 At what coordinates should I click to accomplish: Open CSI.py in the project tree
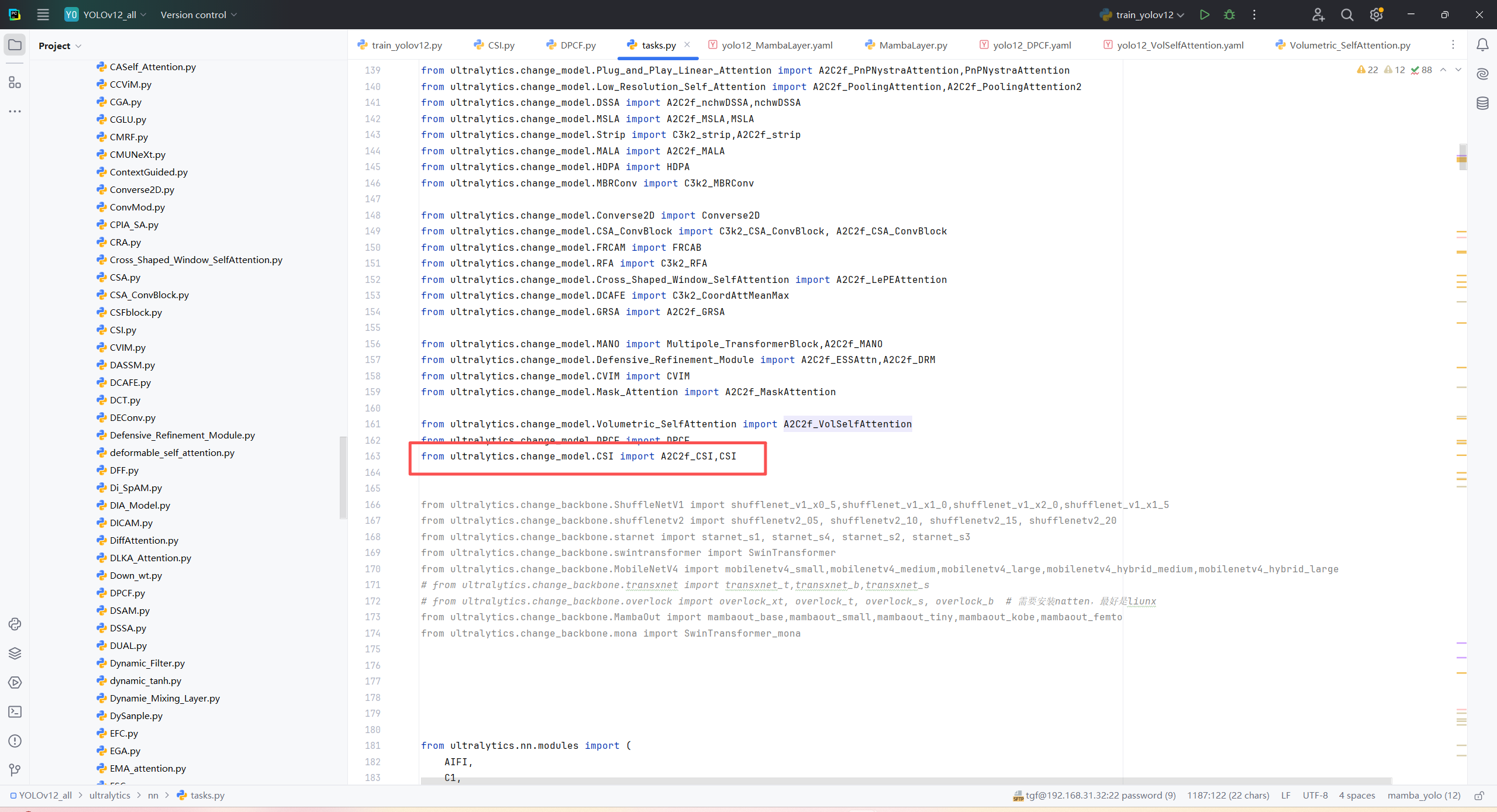coord(123,330)
